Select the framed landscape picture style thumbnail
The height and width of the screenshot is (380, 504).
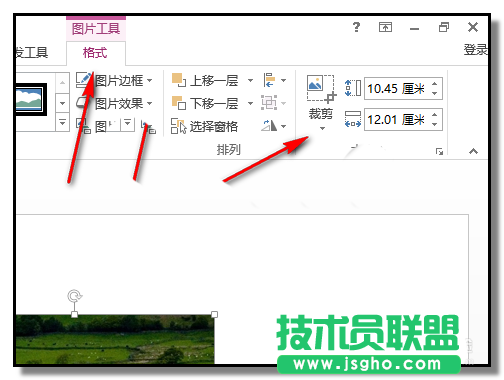pyautogui.click(x=31, y=99)
